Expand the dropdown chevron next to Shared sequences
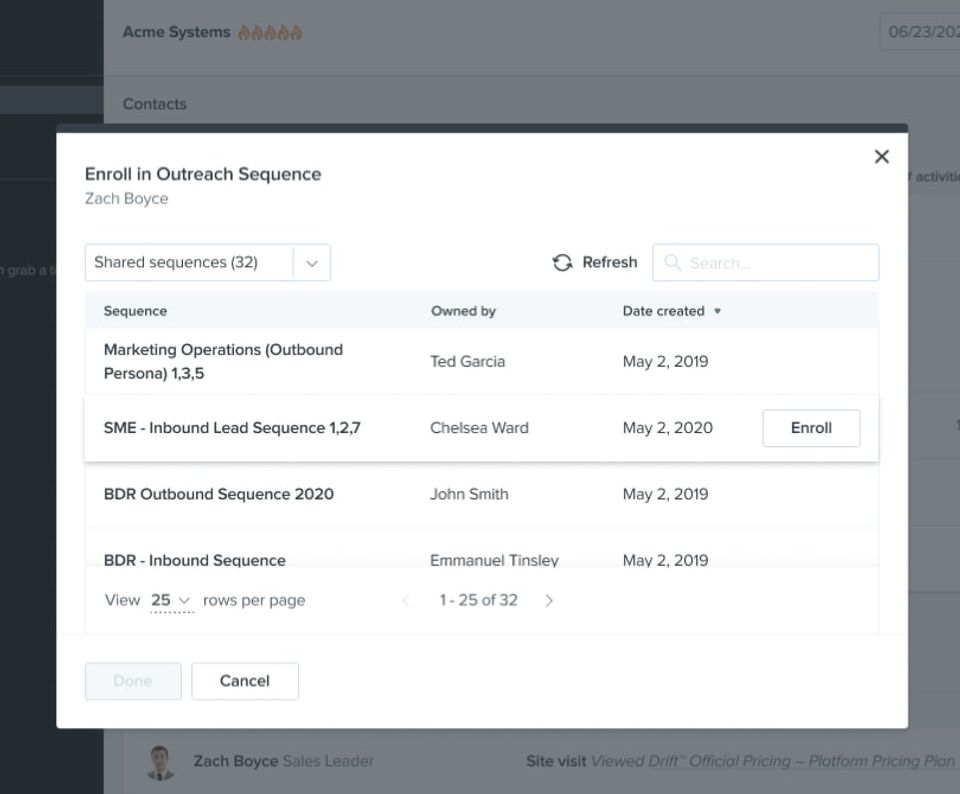 click(x=312, y=263)
